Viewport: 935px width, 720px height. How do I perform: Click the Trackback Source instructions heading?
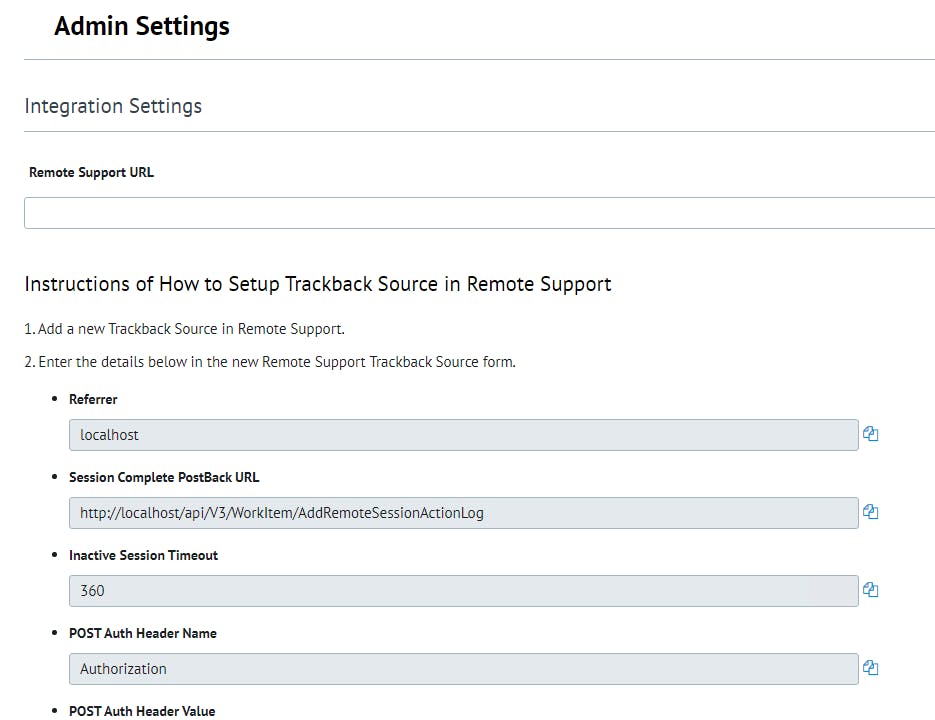[318, 284]
